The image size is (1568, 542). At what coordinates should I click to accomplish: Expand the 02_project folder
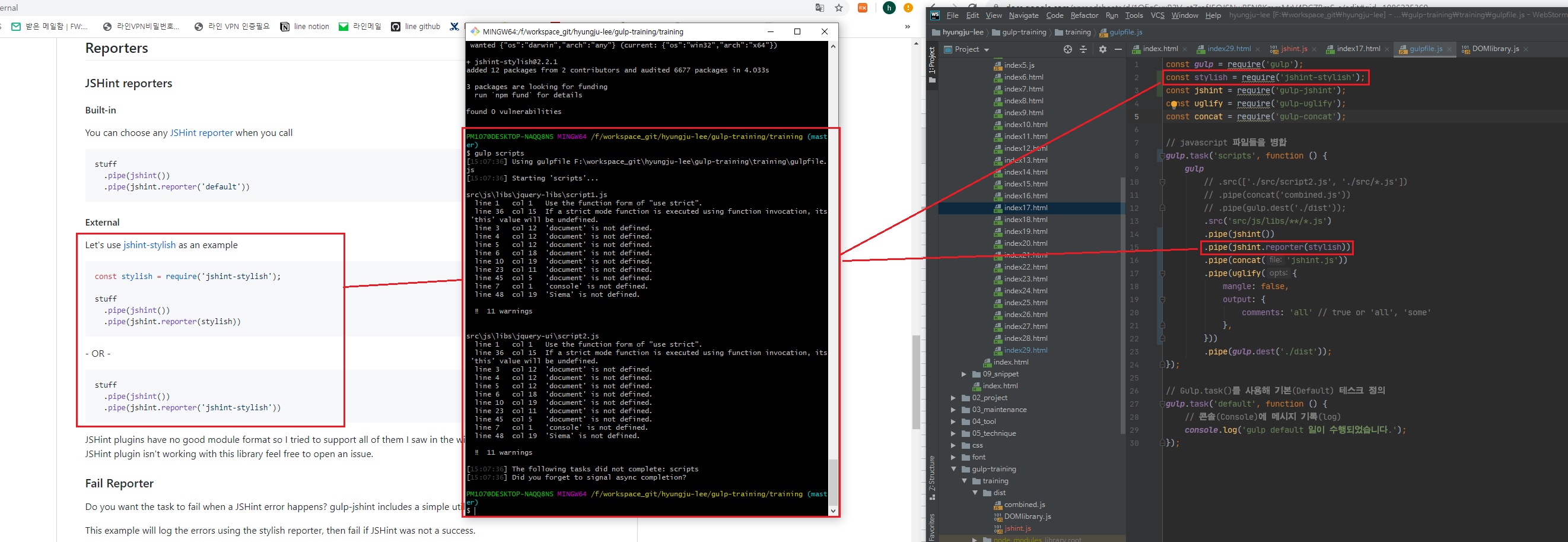pyautogui.click(x=953, y=398)
